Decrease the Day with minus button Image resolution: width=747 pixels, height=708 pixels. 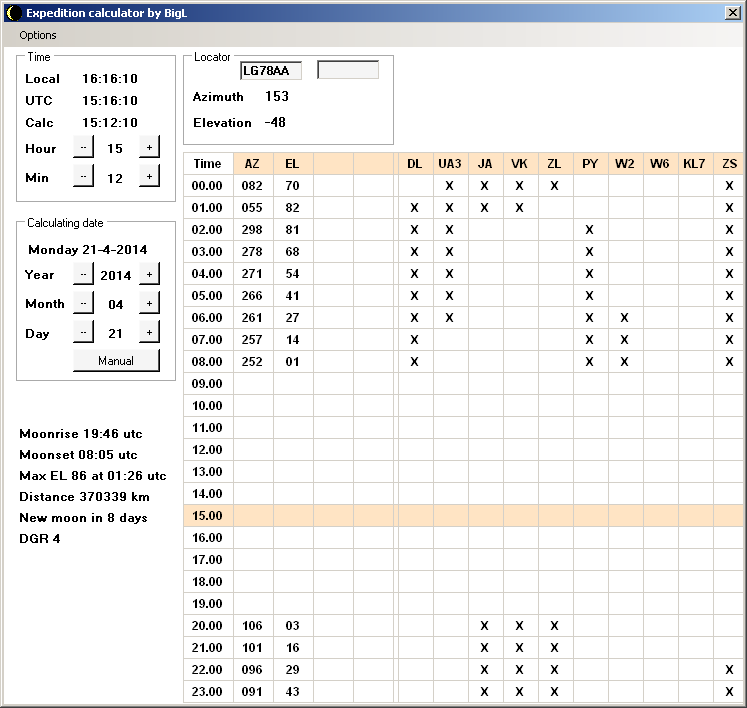click(83, 333)
